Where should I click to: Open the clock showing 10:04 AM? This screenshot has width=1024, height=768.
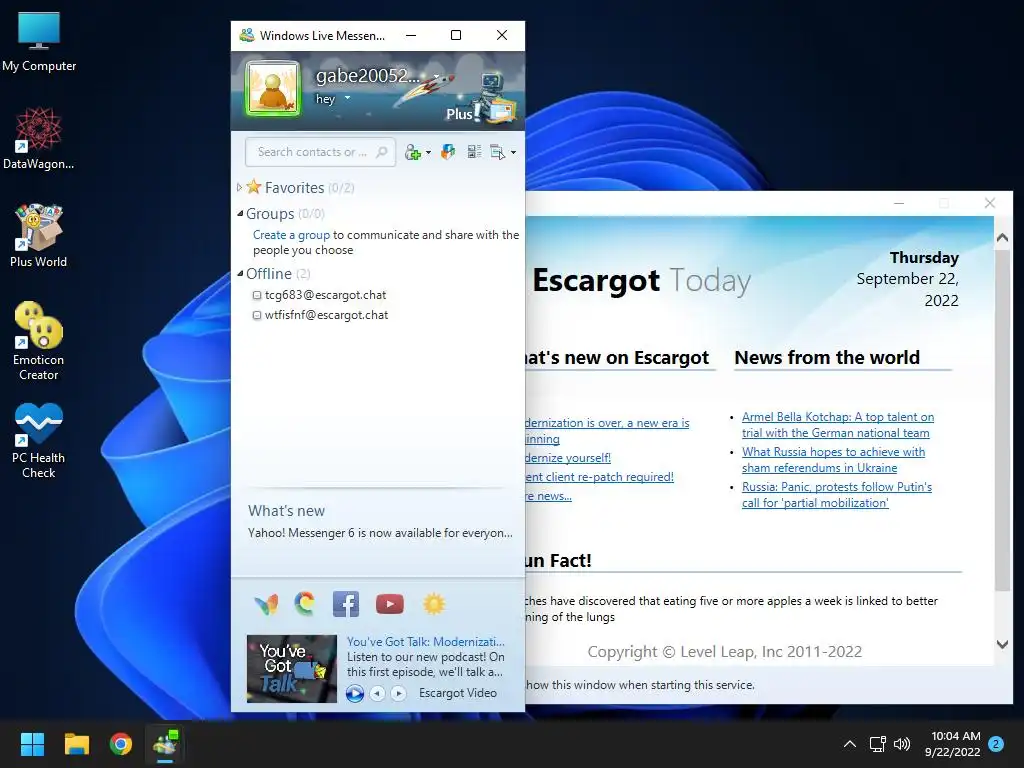pyautogui.click(x=952, y=744)
